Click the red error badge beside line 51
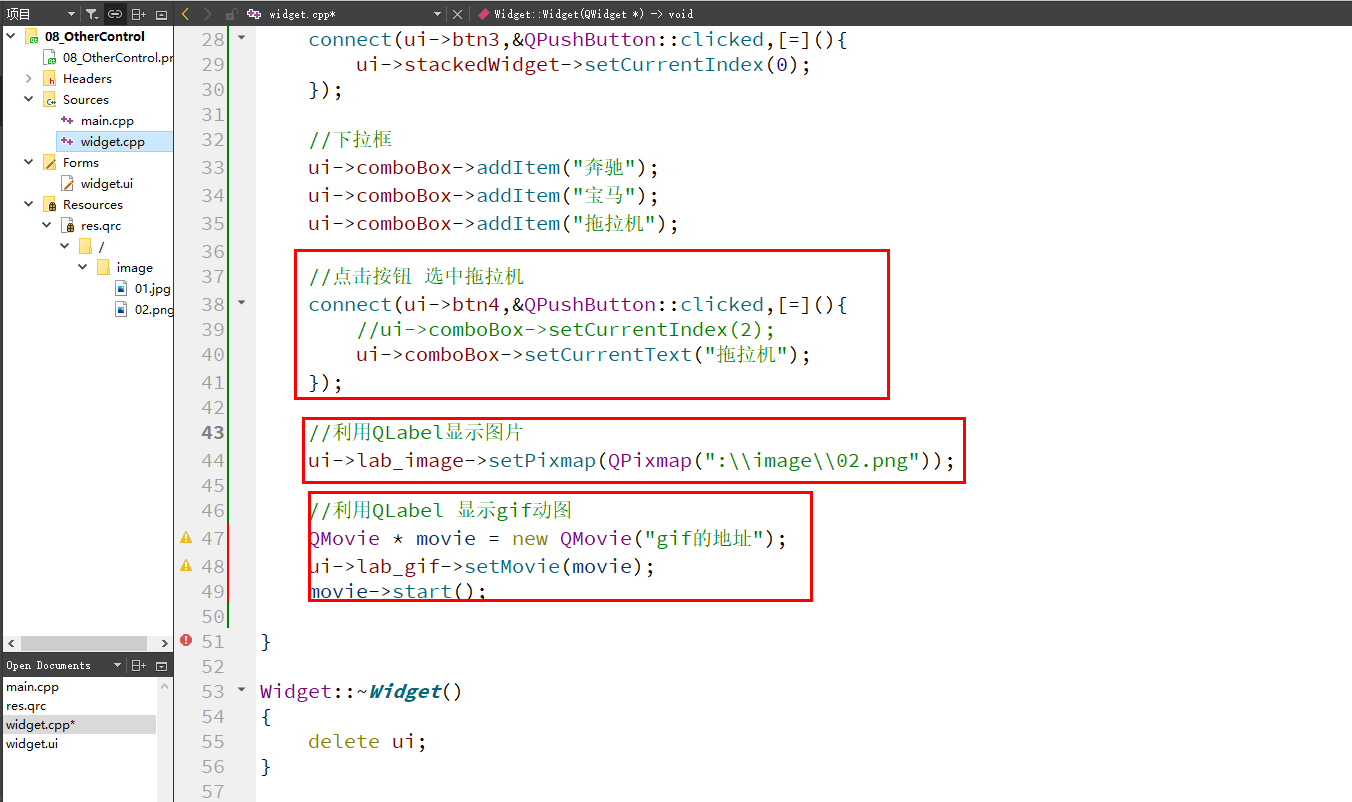 pyautogui.click(x=186, y=641)
